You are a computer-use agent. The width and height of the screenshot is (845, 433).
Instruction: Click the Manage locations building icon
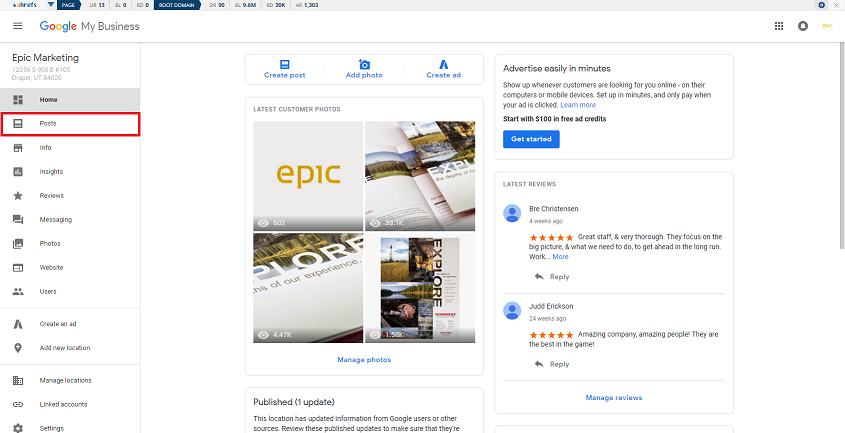coord(18,381)
